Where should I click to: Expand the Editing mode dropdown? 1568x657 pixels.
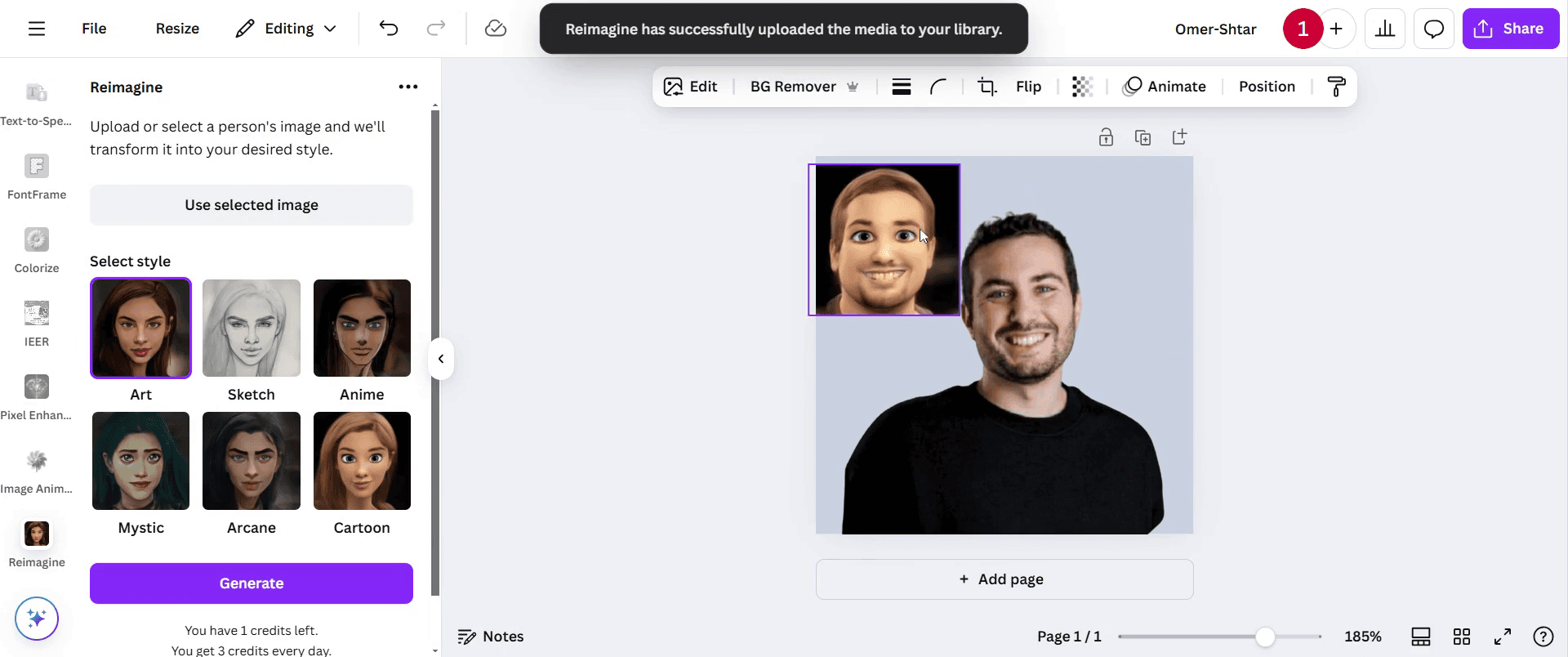click(286, 29)
